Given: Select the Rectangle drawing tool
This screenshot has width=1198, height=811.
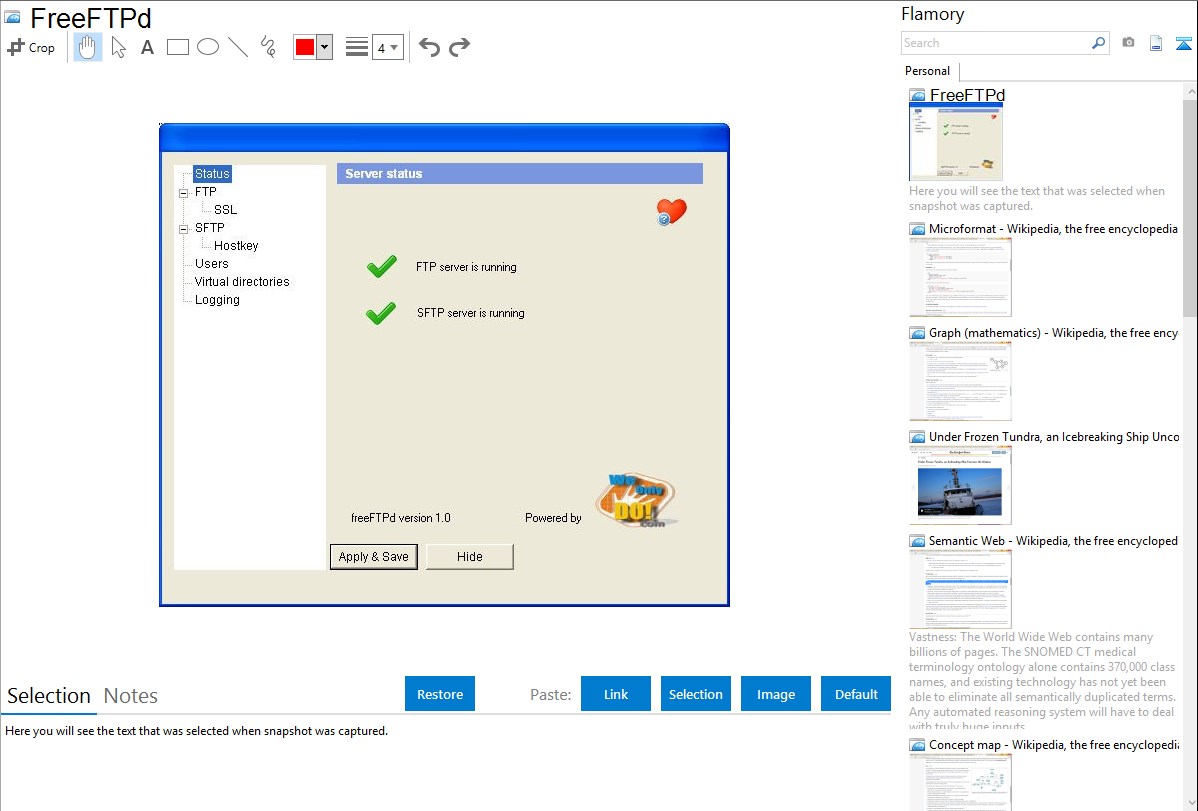Looking at the screenshot, I should [x=178, y=47].
